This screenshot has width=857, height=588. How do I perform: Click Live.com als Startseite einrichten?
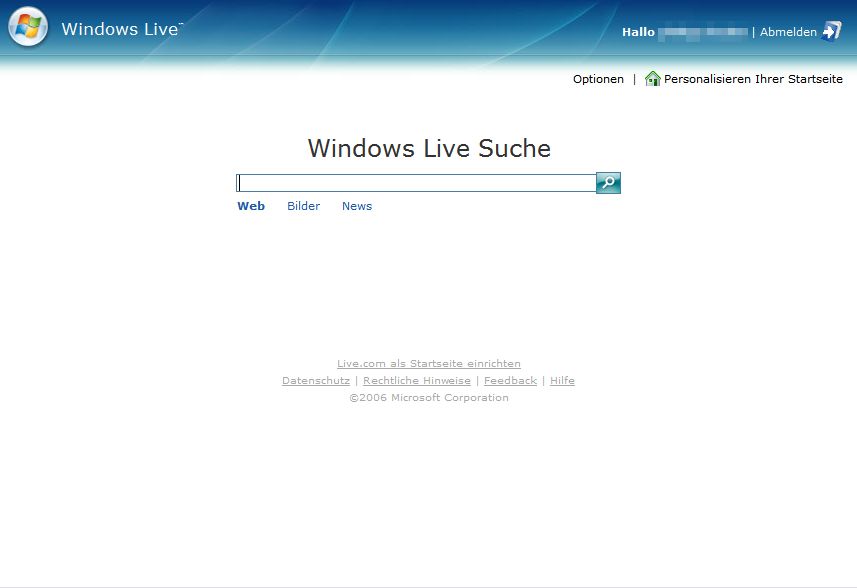tap(428, 363)
